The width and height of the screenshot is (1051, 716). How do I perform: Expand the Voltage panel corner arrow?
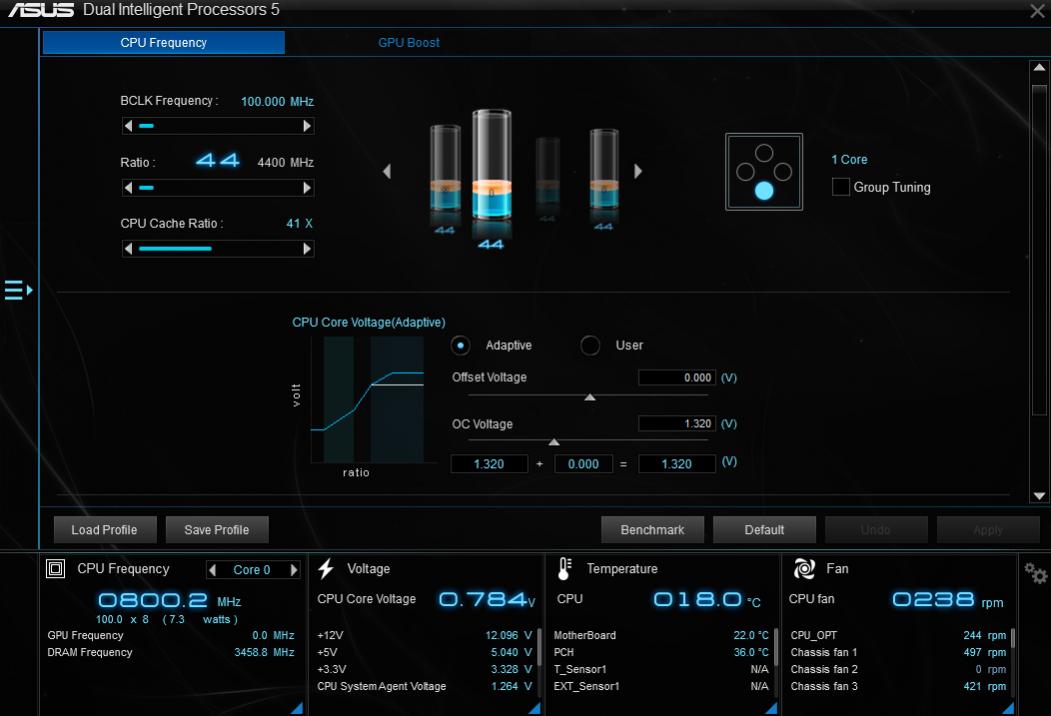[x=534, y=708]
